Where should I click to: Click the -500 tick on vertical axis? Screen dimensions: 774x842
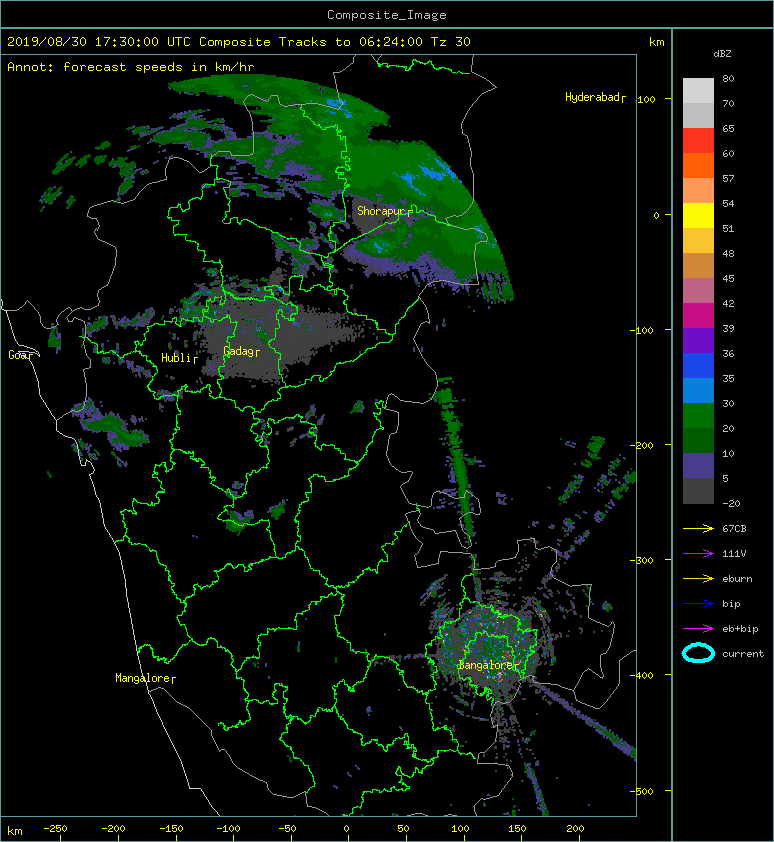642,792
